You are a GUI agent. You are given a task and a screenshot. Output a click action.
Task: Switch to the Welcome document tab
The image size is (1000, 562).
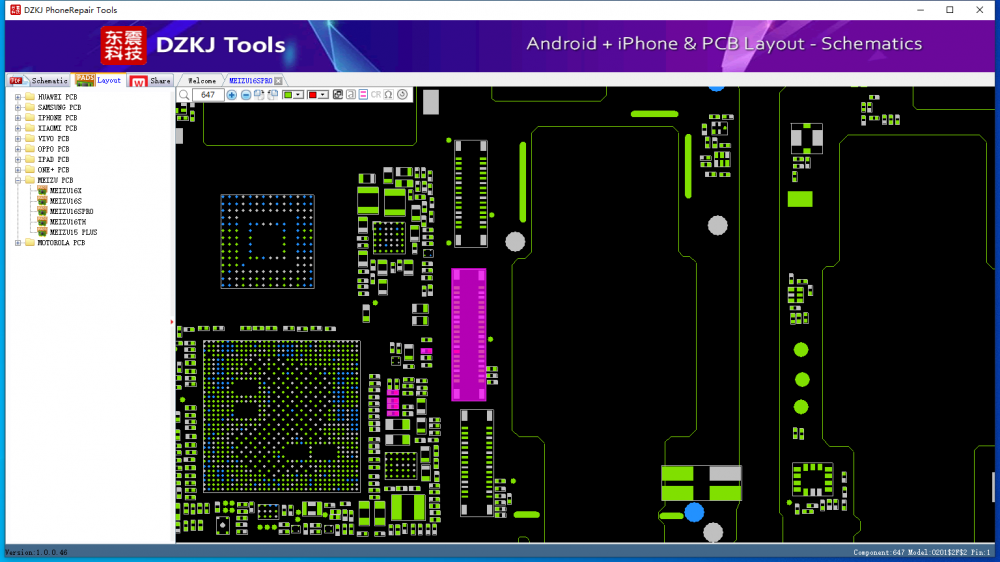202,81
